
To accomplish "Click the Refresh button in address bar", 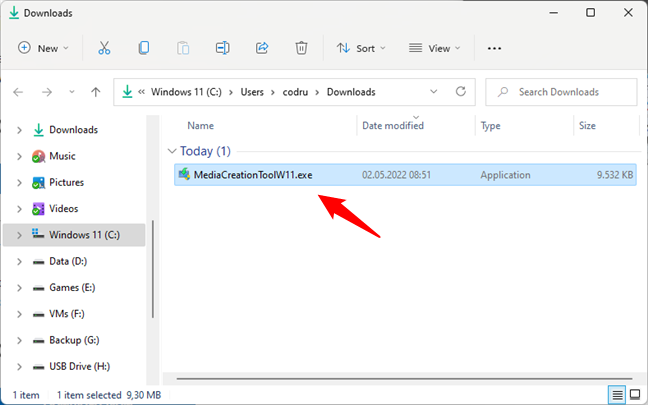I will click(461, 91).
